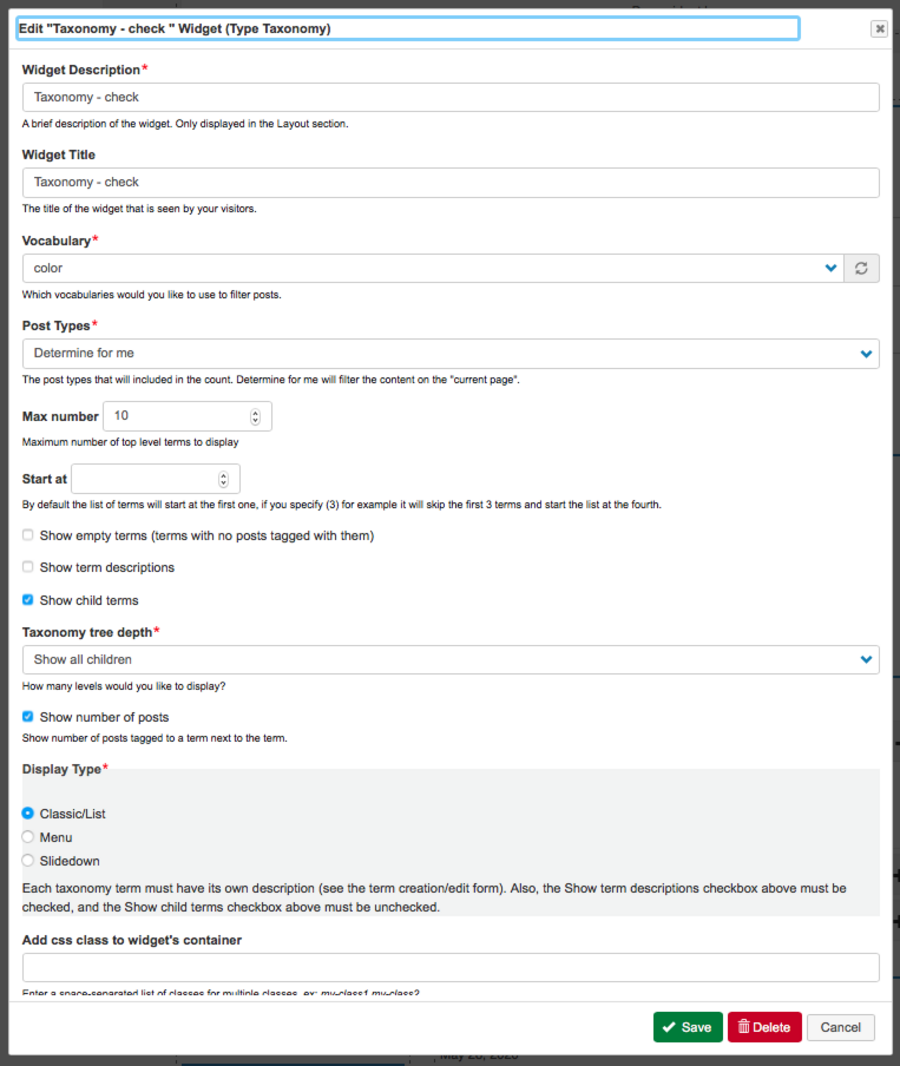The height and width of the screenshot is (1066, 900).
Task: Click into the Widget Description field
Action: pos(450,97)
